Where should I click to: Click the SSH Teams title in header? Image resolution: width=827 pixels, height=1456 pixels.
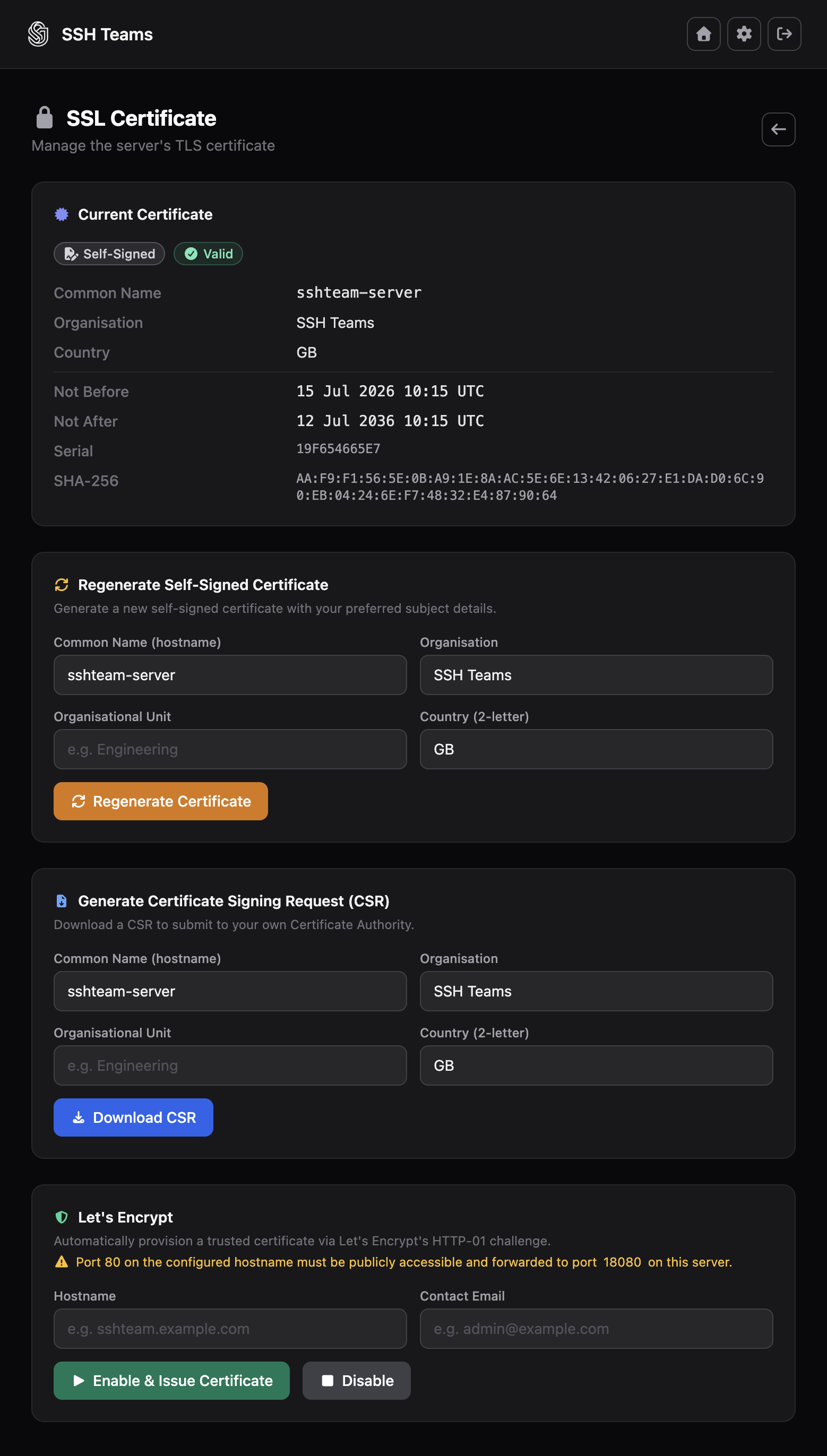[x=107, y=34]
